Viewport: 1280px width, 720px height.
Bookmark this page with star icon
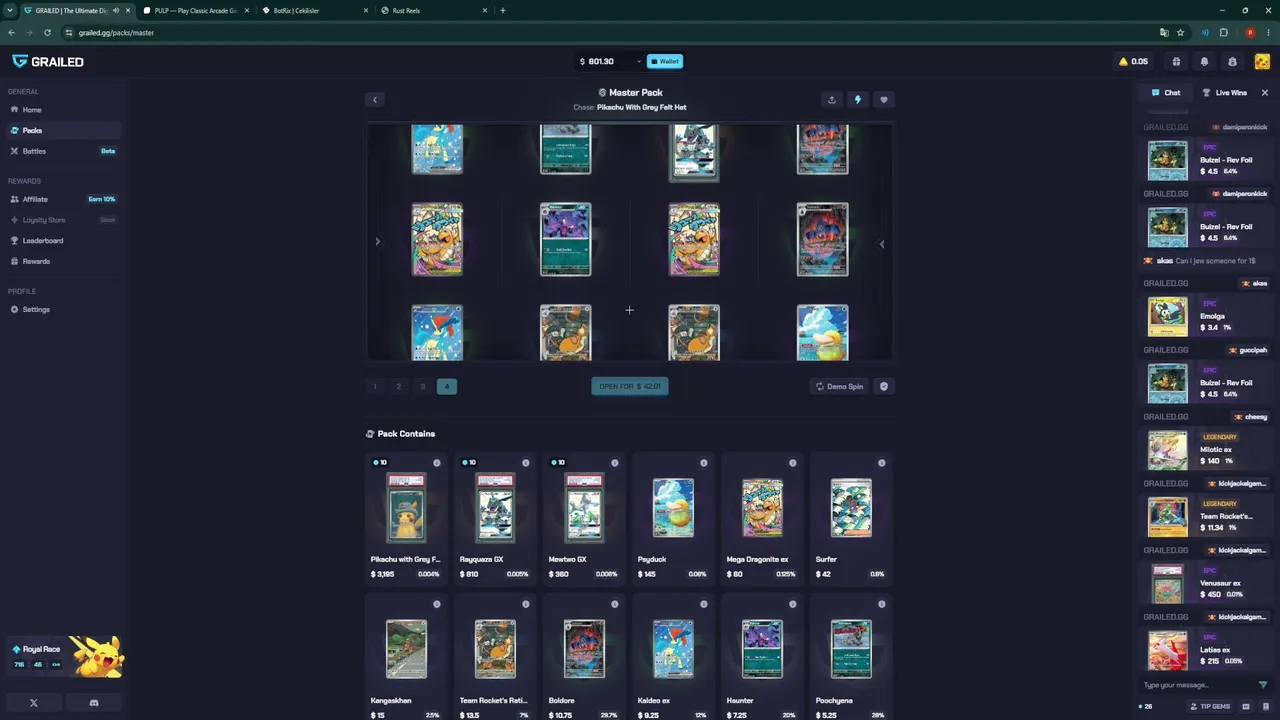(x=1181, y=33)
